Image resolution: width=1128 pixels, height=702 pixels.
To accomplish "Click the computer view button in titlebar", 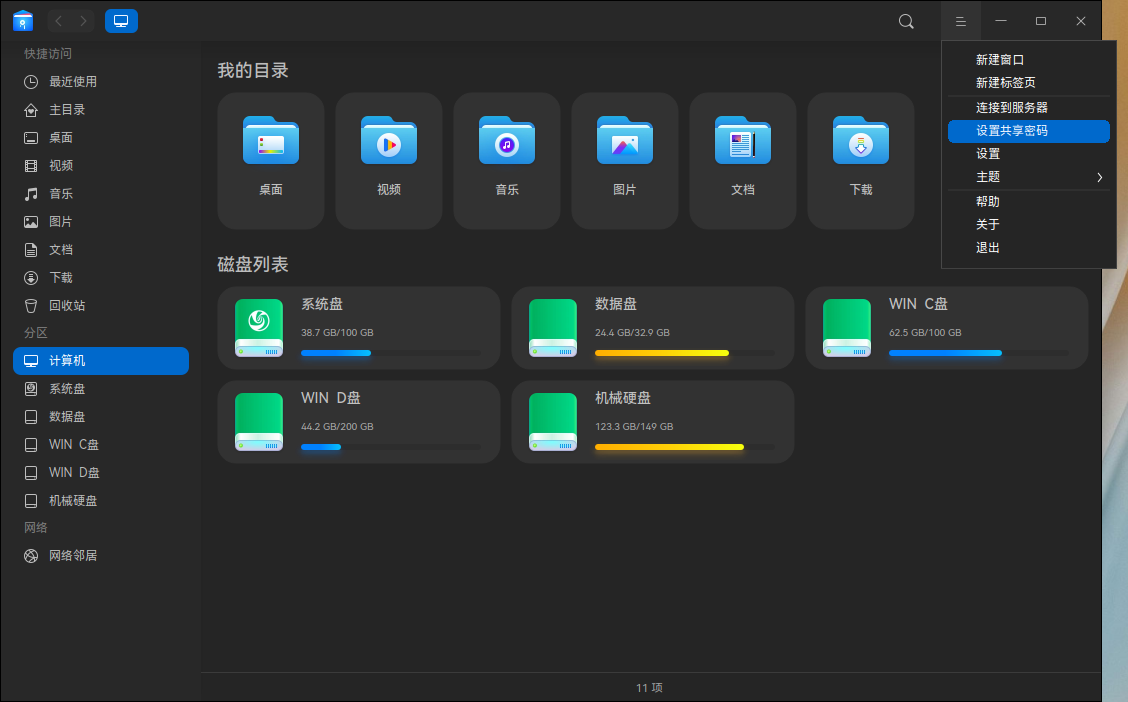I will pos(121,22).
